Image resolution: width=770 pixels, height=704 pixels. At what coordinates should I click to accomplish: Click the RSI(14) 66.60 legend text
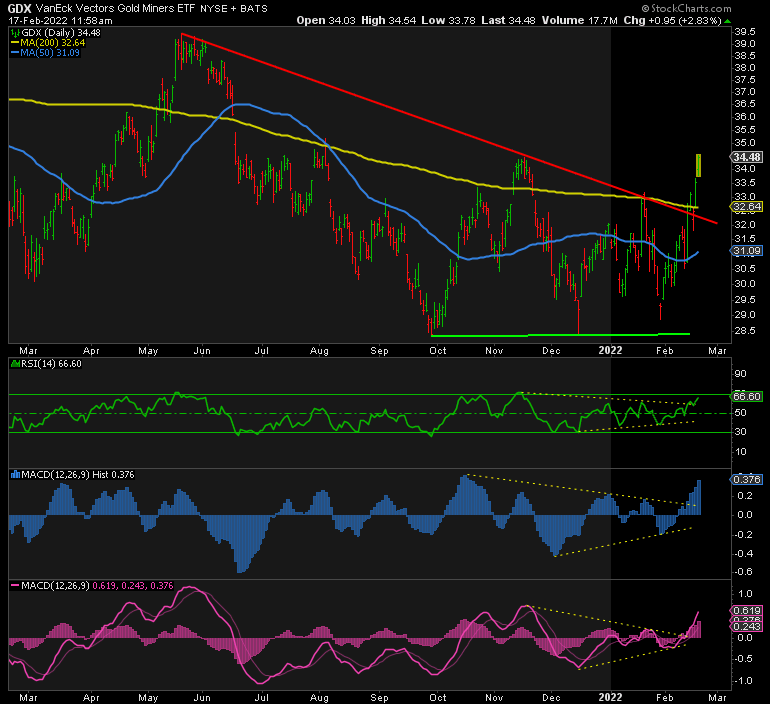51,364
